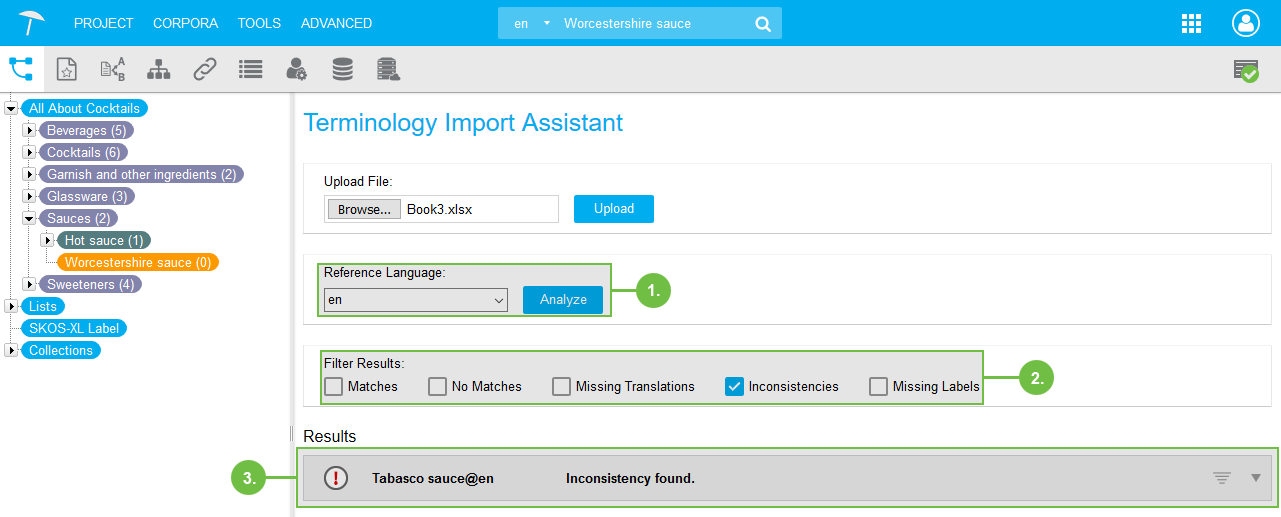Expand the Tabasco sauce result row arrow
The image size is (1281, 517).
click(1256, 478)
